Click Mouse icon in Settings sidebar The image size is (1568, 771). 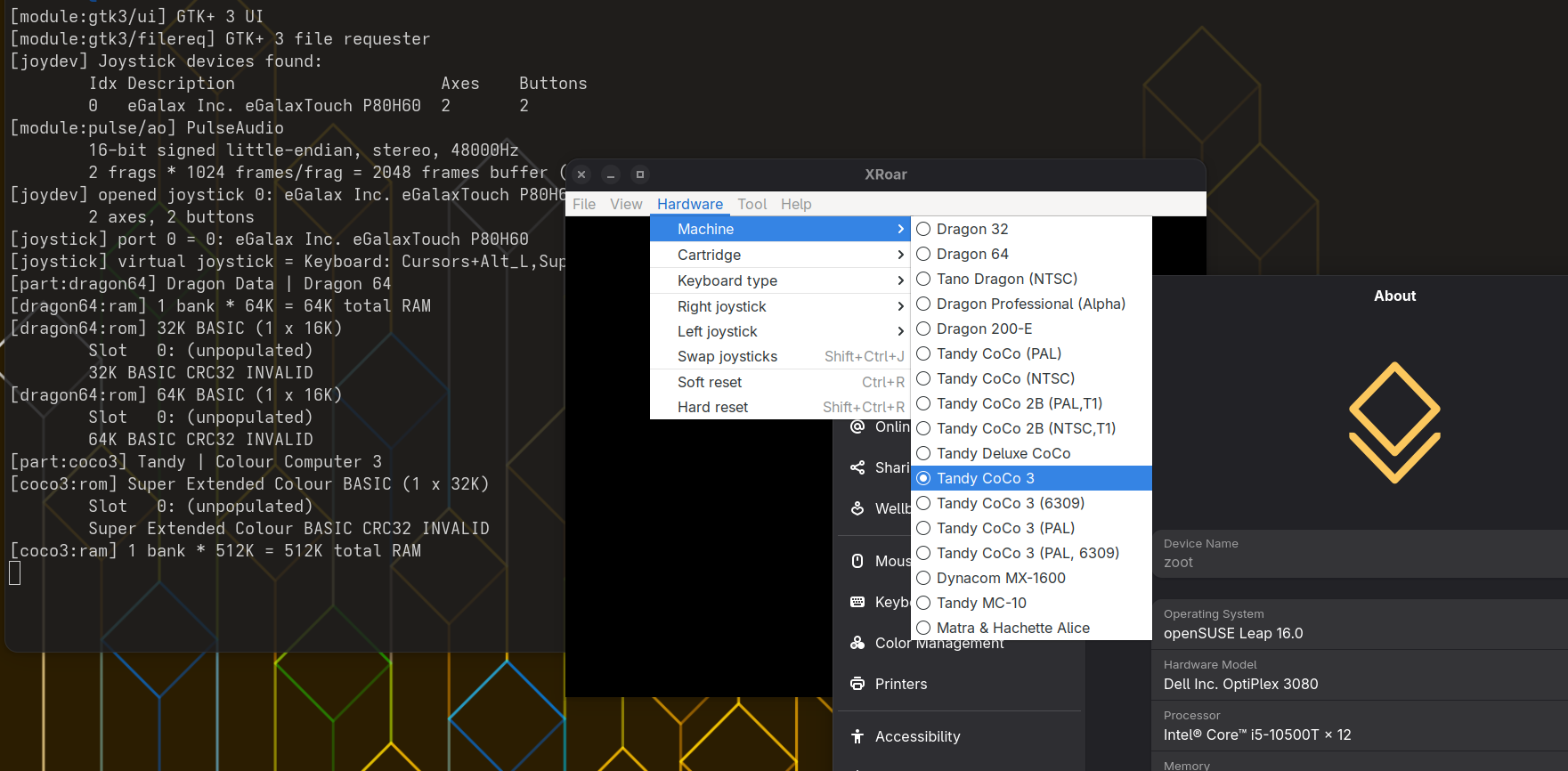[857, 561]
